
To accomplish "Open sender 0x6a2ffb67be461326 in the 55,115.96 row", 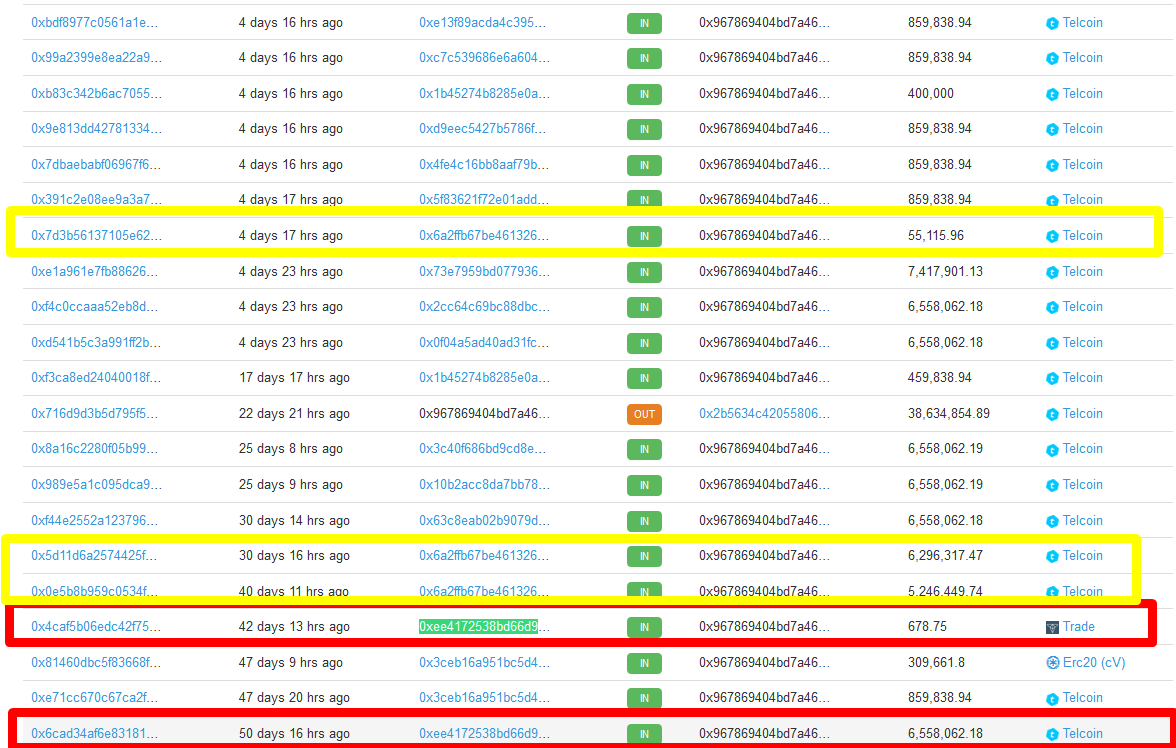I will (484, 236).
